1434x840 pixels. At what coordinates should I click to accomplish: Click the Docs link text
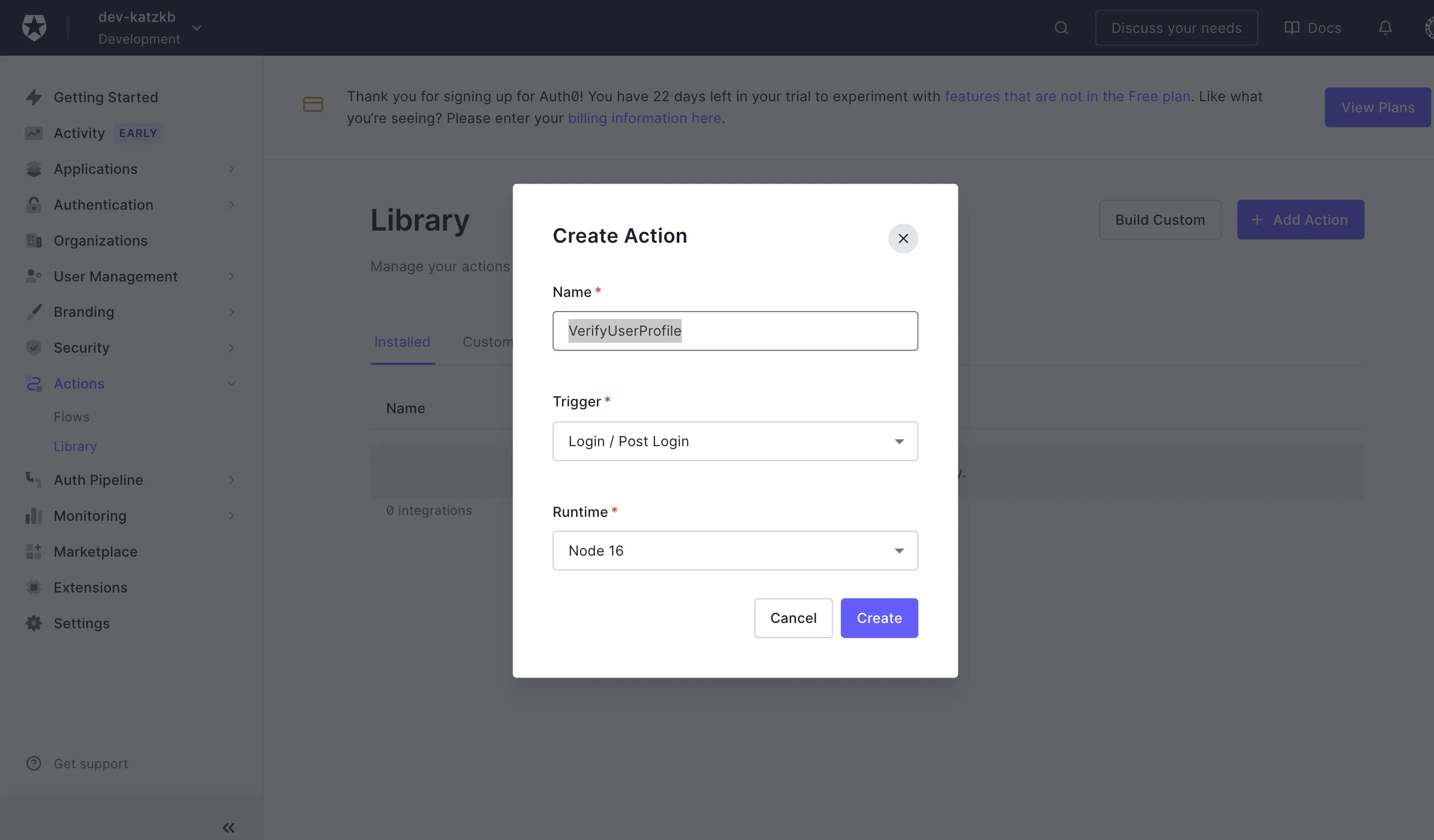tap(1324, 28)
